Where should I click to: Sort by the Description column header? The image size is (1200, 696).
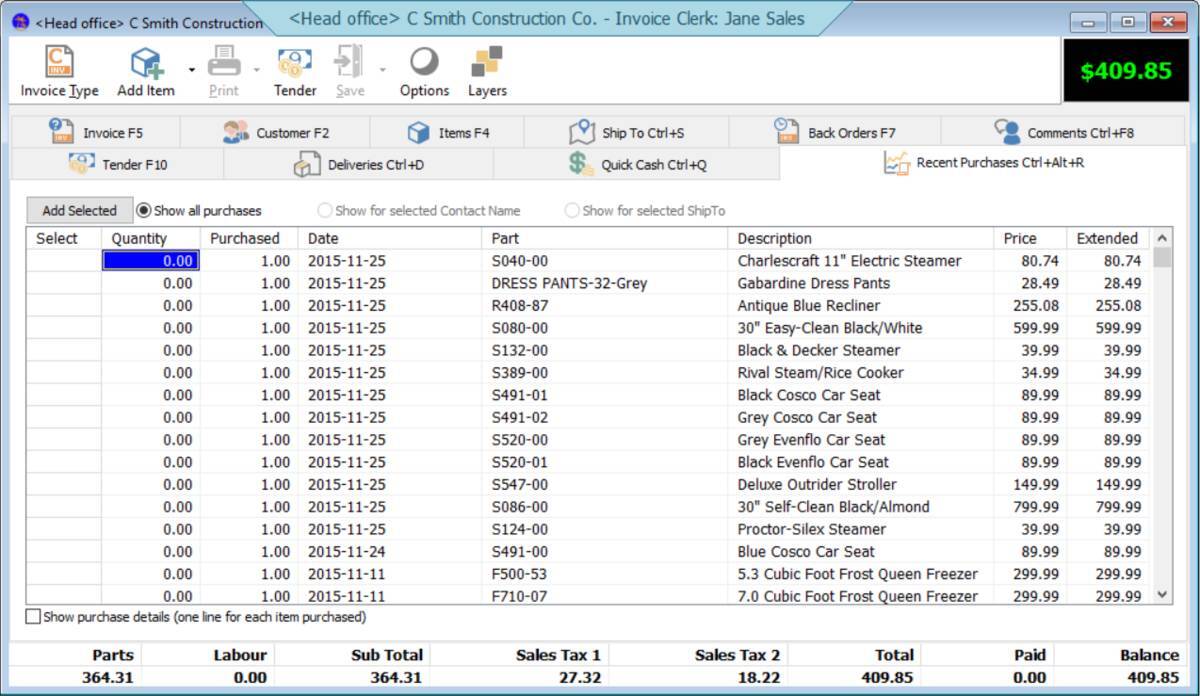point(774,238)
